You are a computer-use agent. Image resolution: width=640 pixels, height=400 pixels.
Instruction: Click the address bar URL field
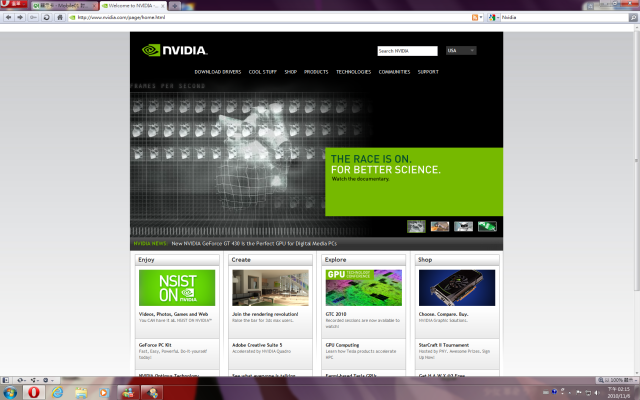click(x=269, y=18)
